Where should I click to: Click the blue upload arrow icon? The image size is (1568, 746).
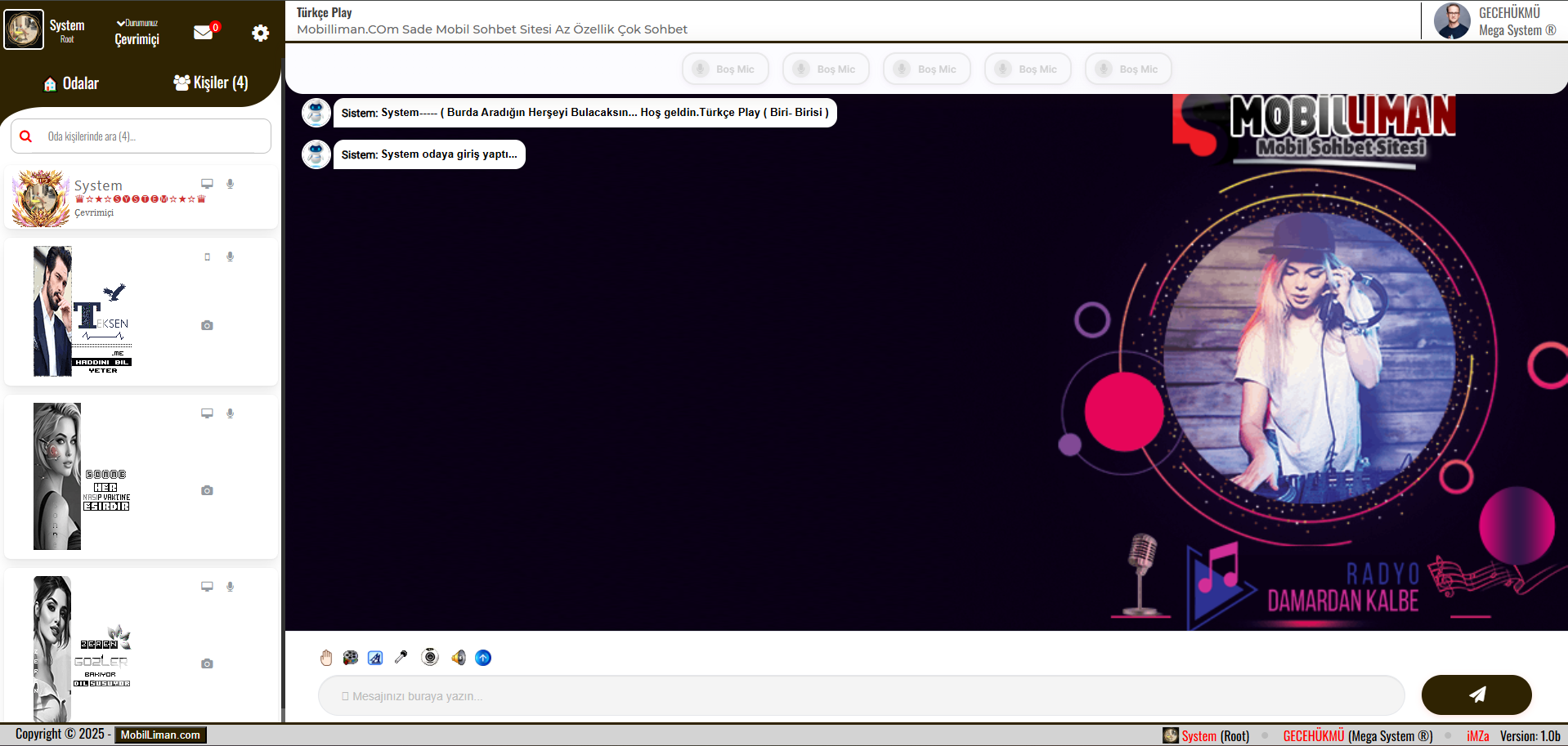click(483, 658)
